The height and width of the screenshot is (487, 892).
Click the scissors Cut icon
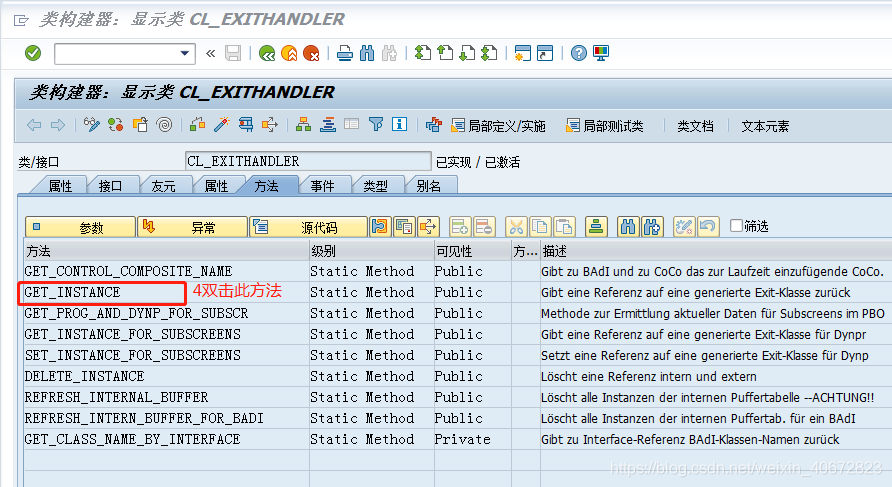coord(516,227)
